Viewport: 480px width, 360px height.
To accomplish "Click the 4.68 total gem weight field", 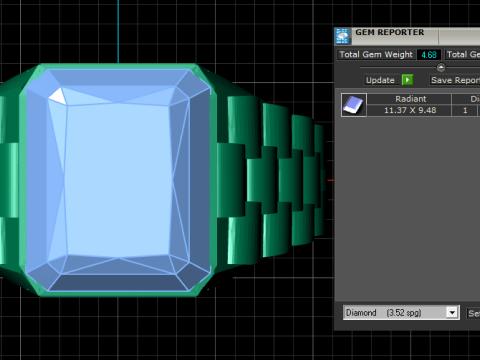I will coord(429,55).
